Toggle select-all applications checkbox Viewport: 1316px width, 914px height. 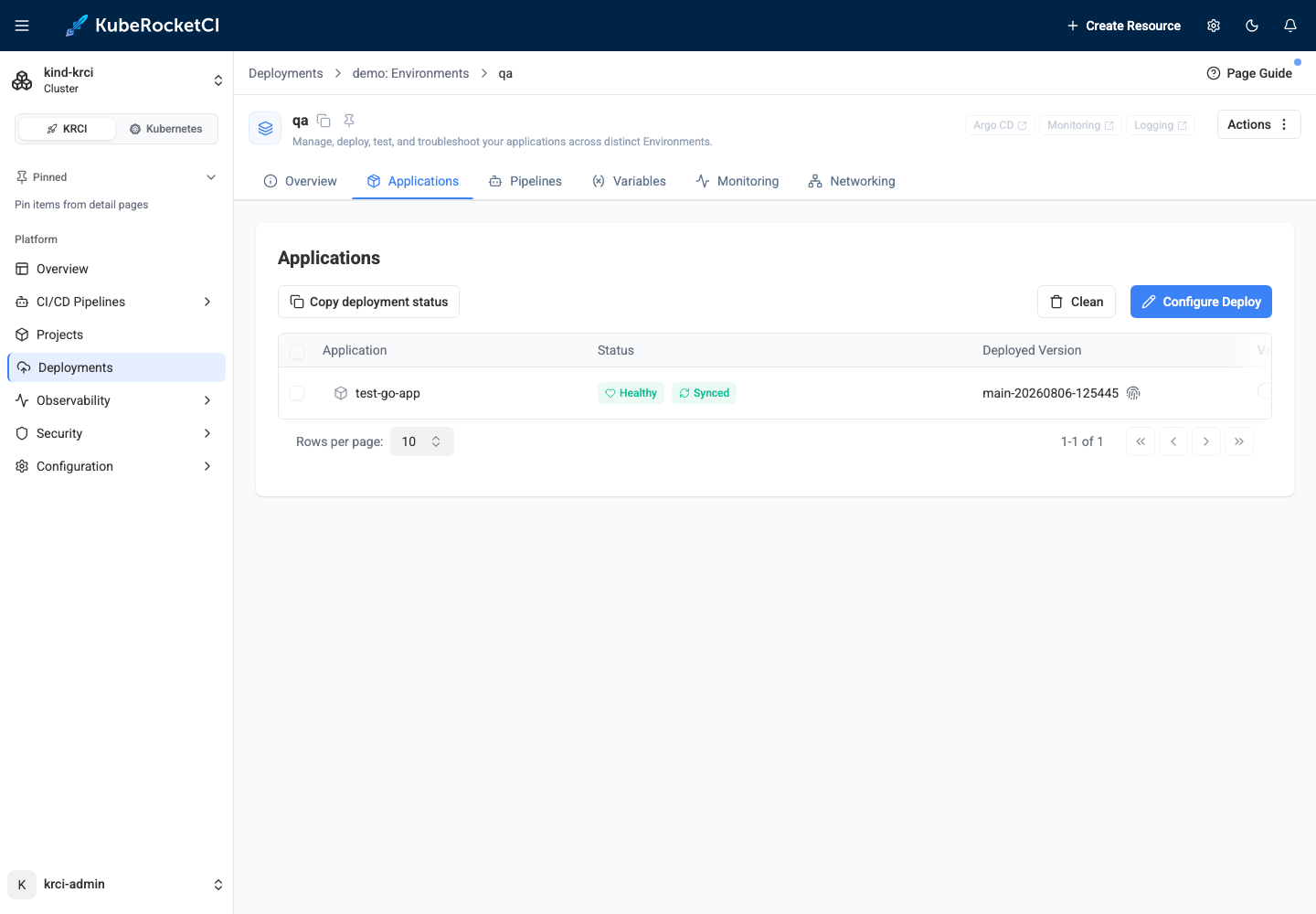pyautogui.click(x=297, y=352)
